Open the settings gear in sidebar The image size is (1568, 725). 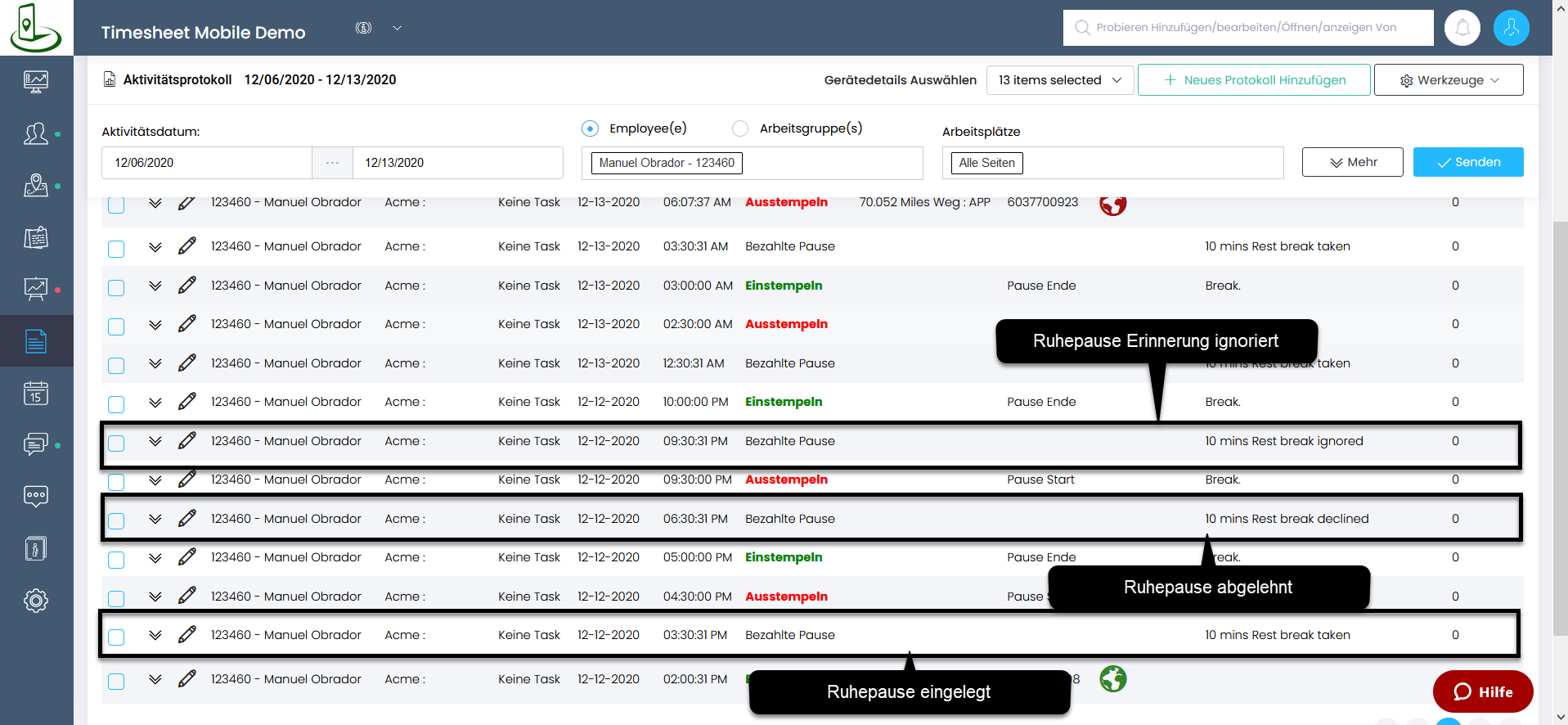tap(36, 601)
